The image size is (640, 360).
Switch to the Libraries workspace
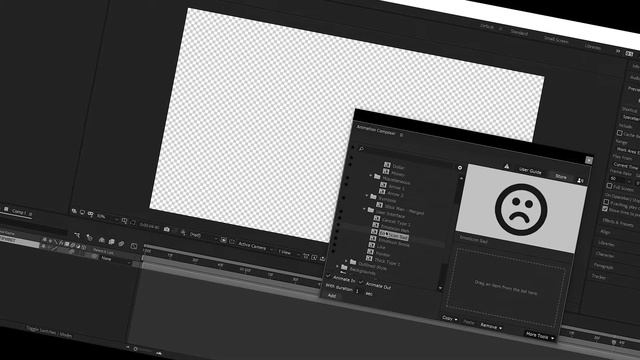593,47
